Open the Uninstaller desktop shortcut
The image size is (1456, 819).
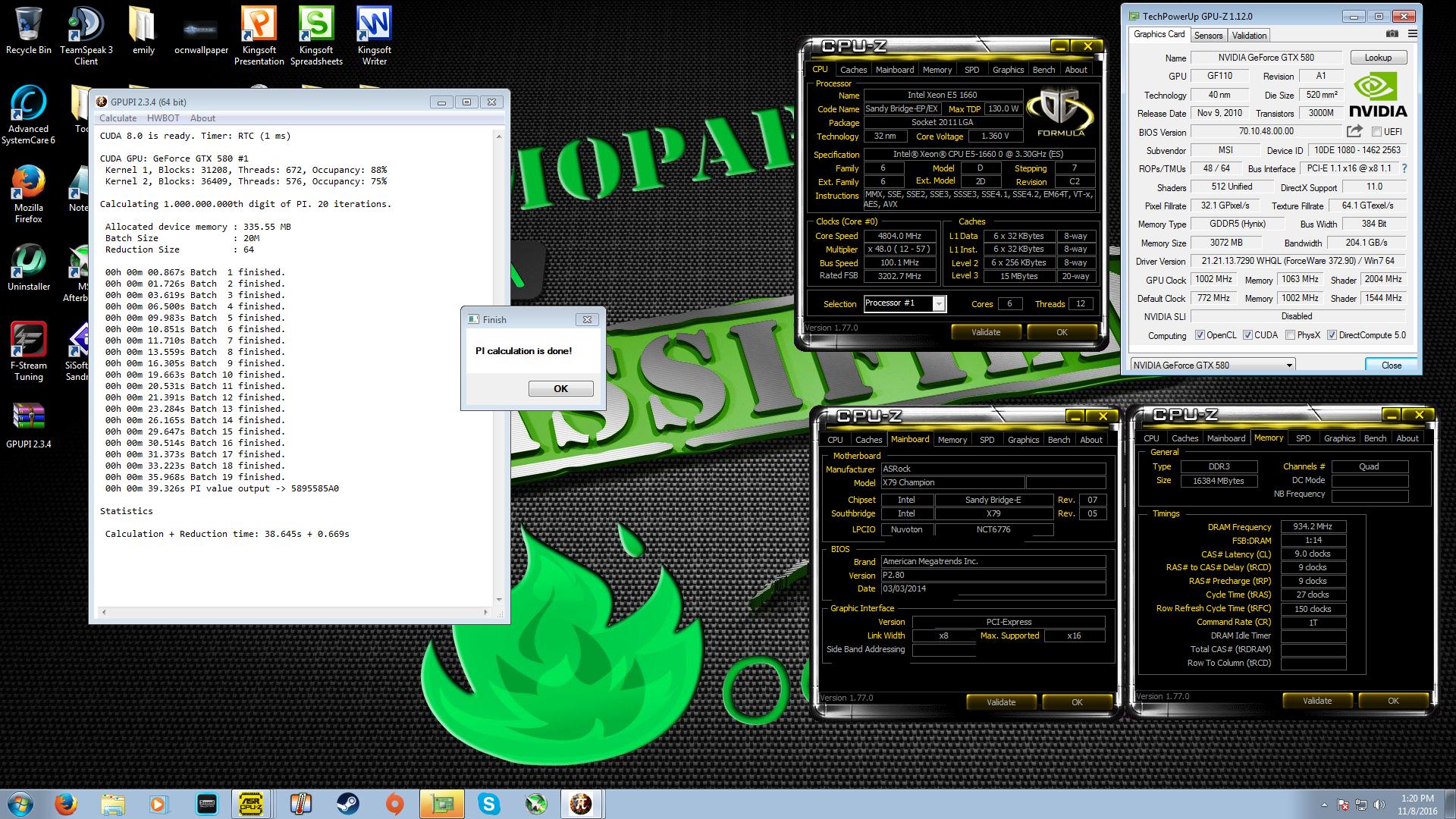click(29, 267)
